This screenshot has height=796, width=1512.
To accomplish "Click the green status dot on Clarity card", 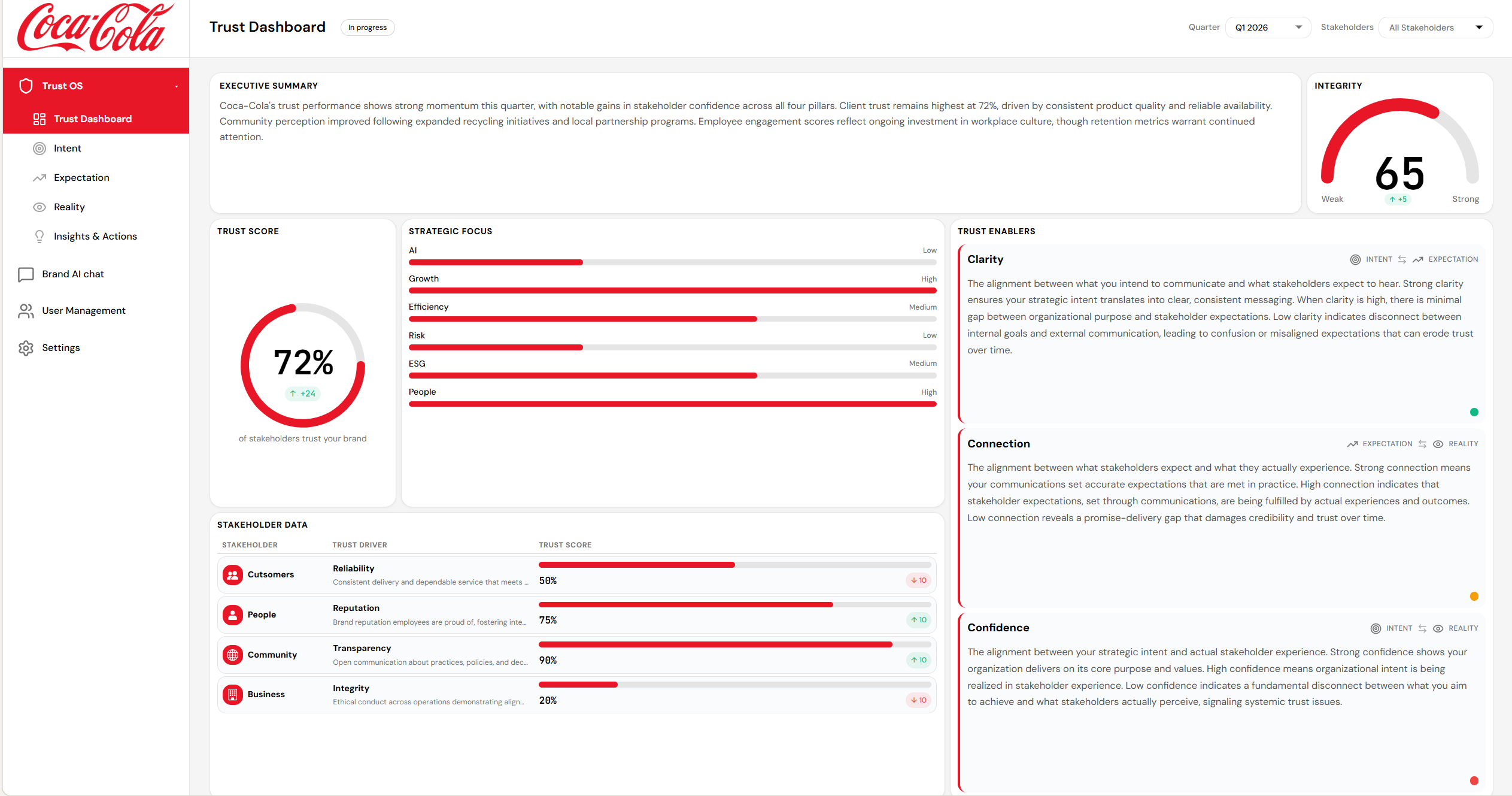I will [x=1474, y=412].
